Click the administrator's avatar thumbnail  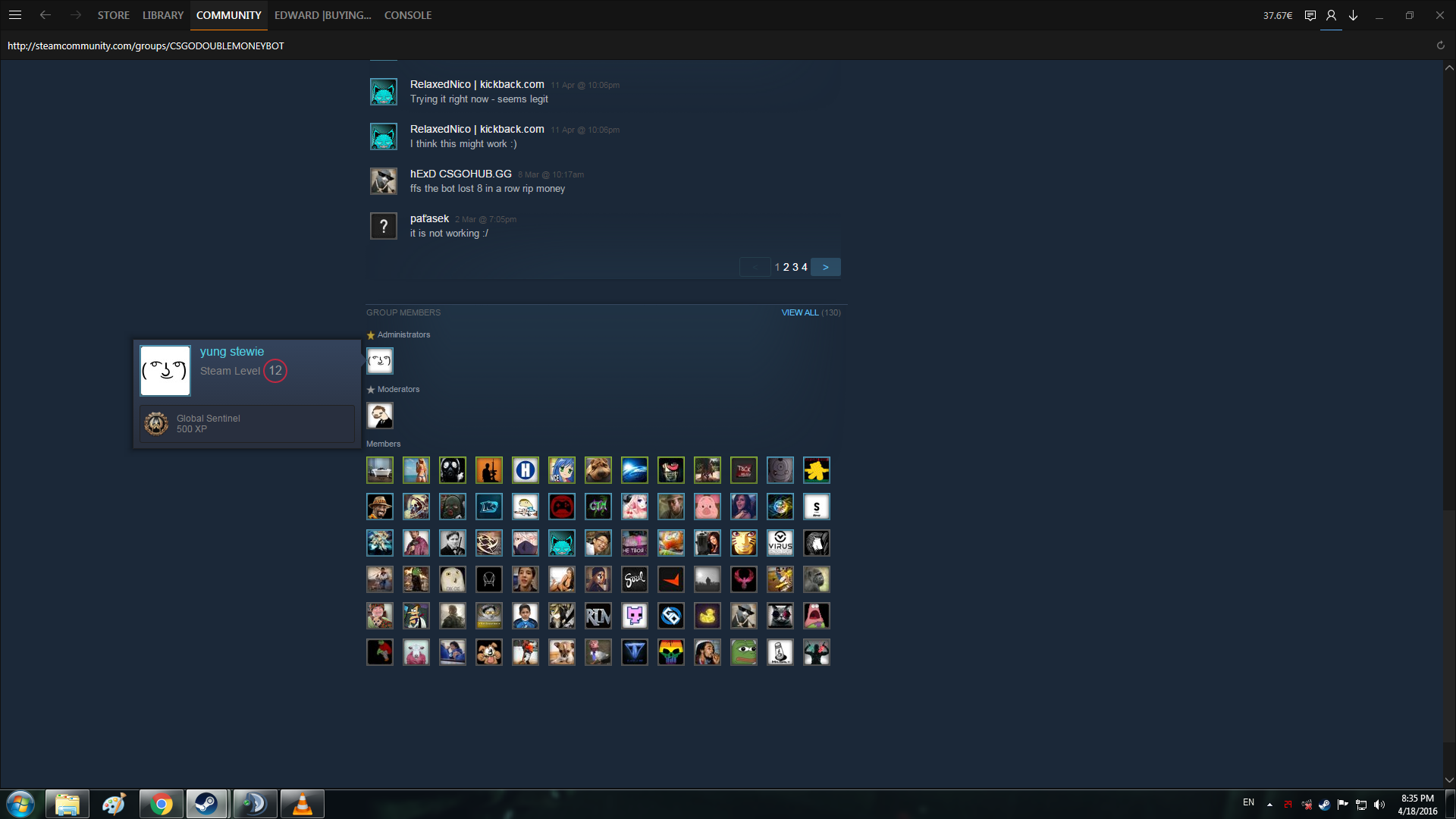[380, 361]
